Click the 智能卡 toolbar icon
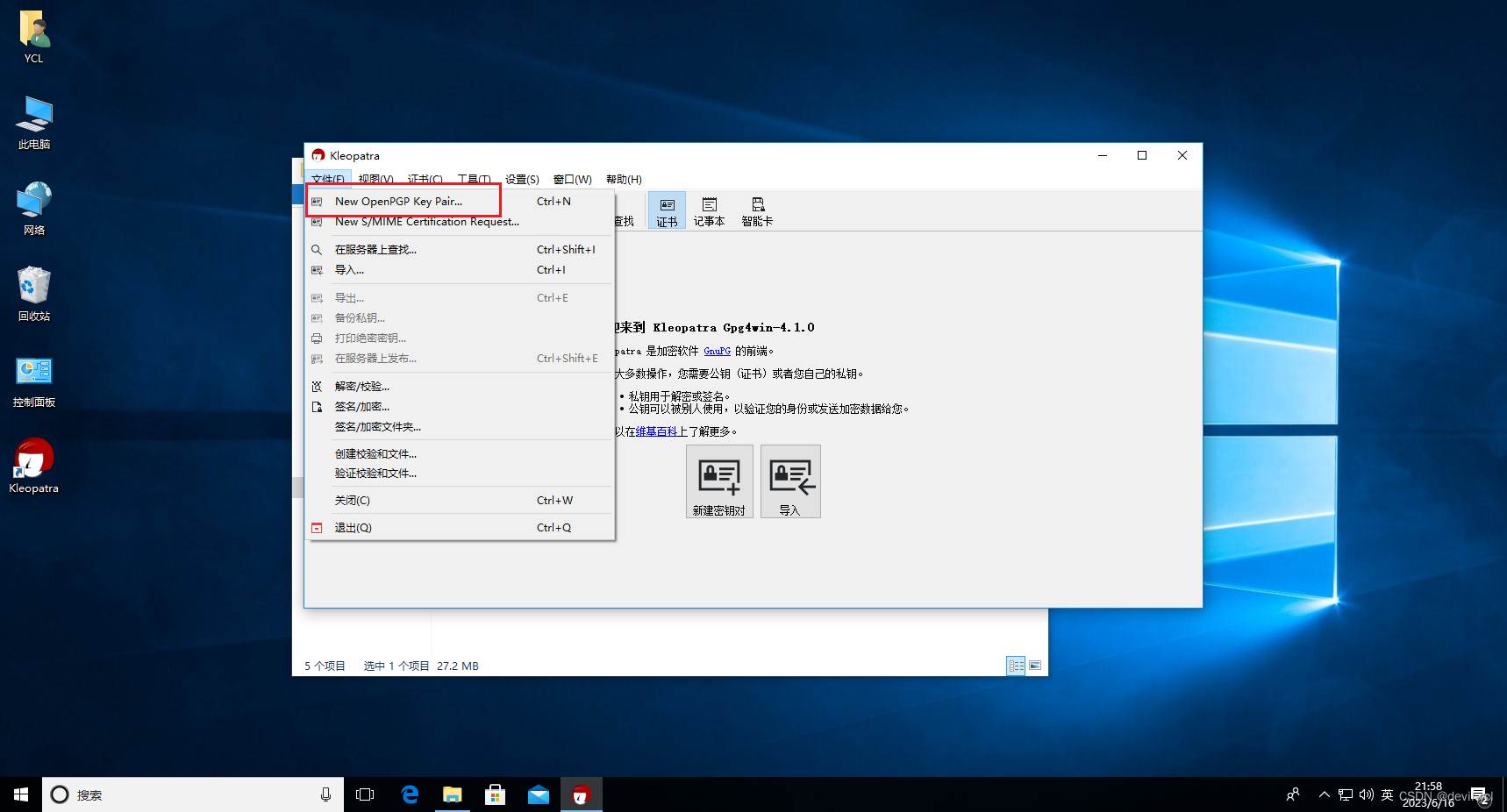Image resolution: width=1507 pixels, height=812 pixels. point(757,211)
